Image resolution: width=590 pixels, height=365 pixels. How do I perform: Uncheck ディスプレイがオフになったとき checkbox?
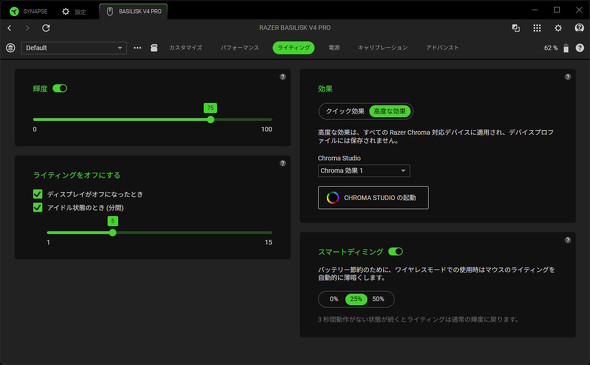(x=38, y=194)
